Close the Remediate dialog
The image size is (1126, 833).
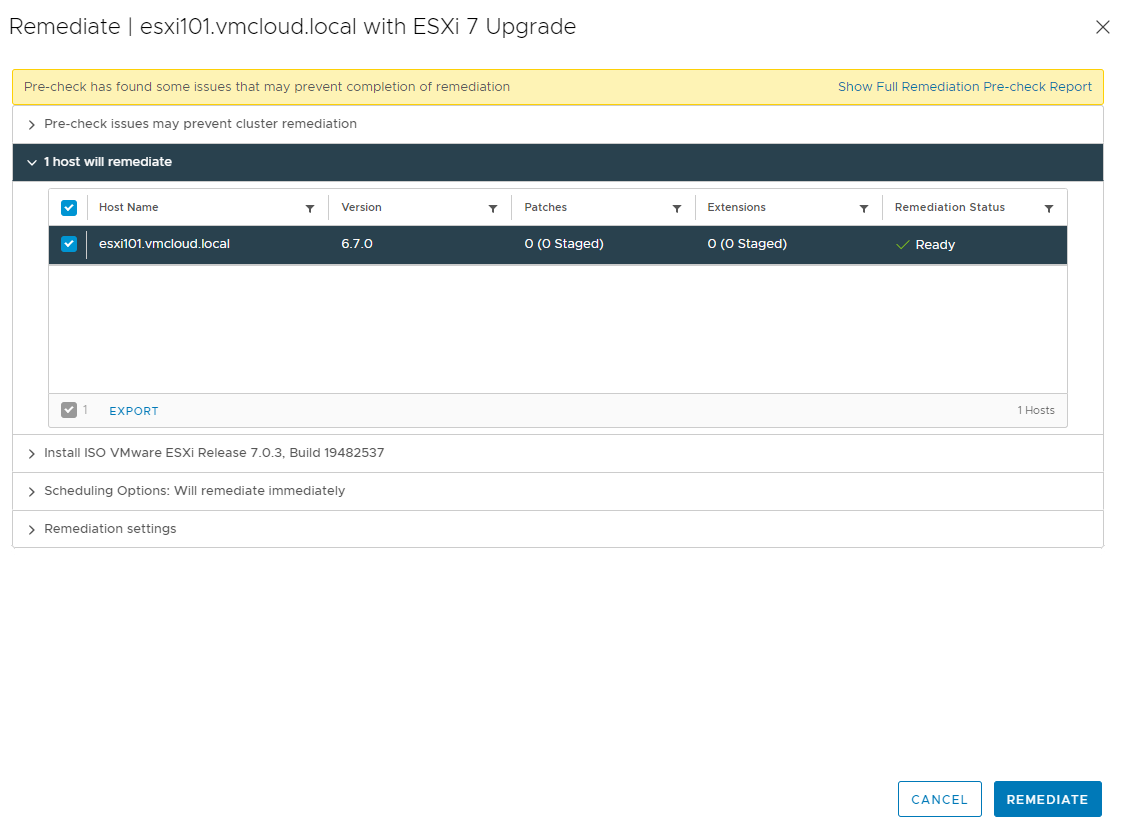tap(1103, 27)
